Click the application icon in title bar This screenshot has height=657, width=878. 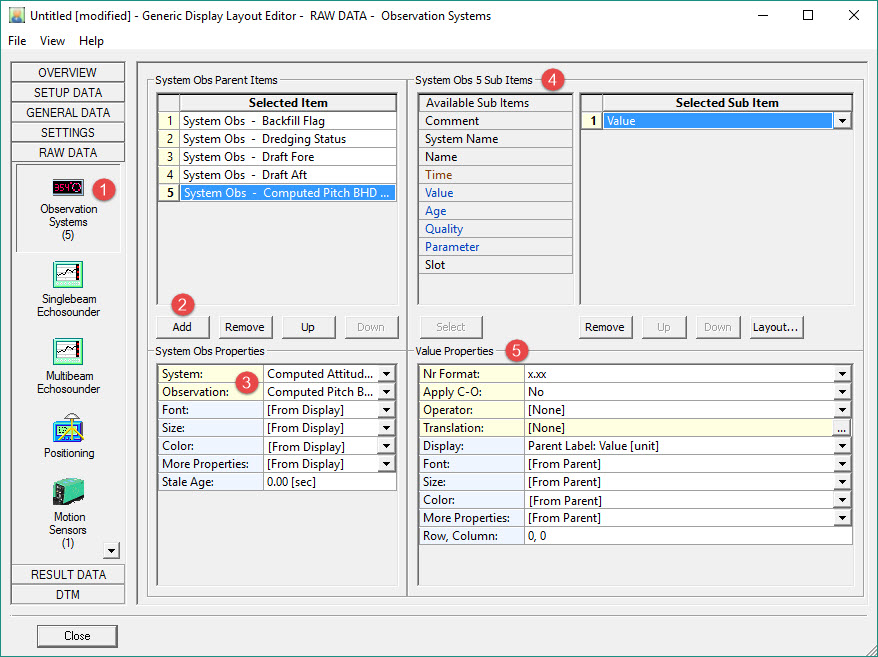coord(17,16)
